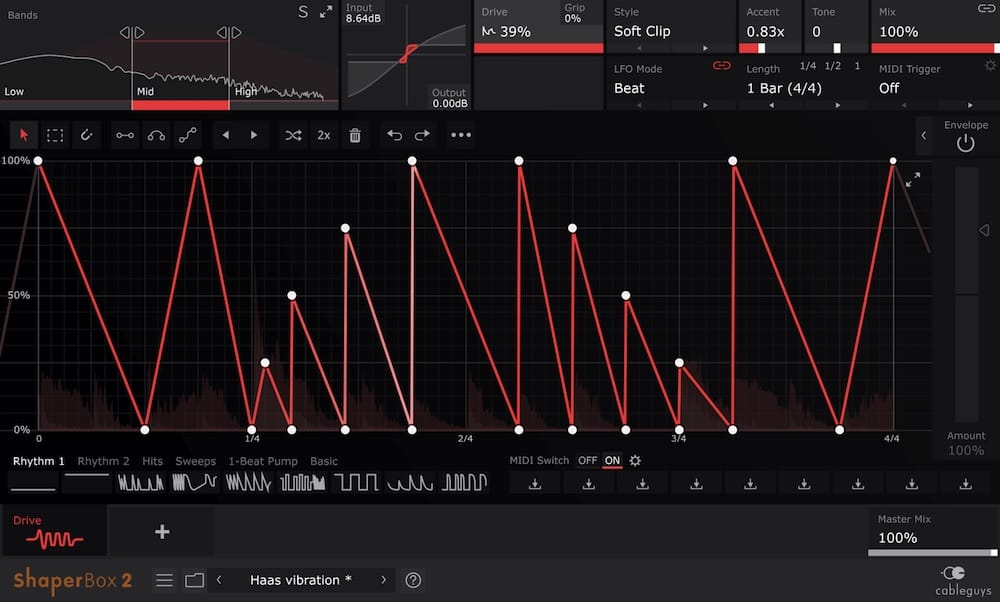The image size is (1000, 602).
Task: Choose the S-curve segment tool
Action: point(188,135)
